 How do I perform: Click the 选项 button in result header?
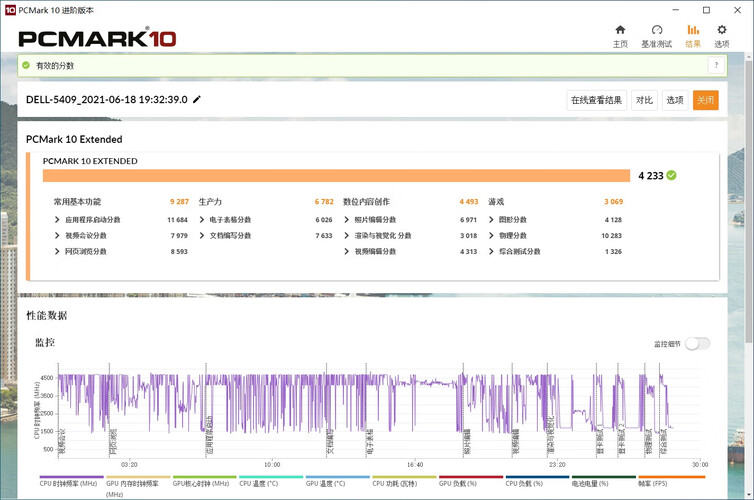(675, 100)
